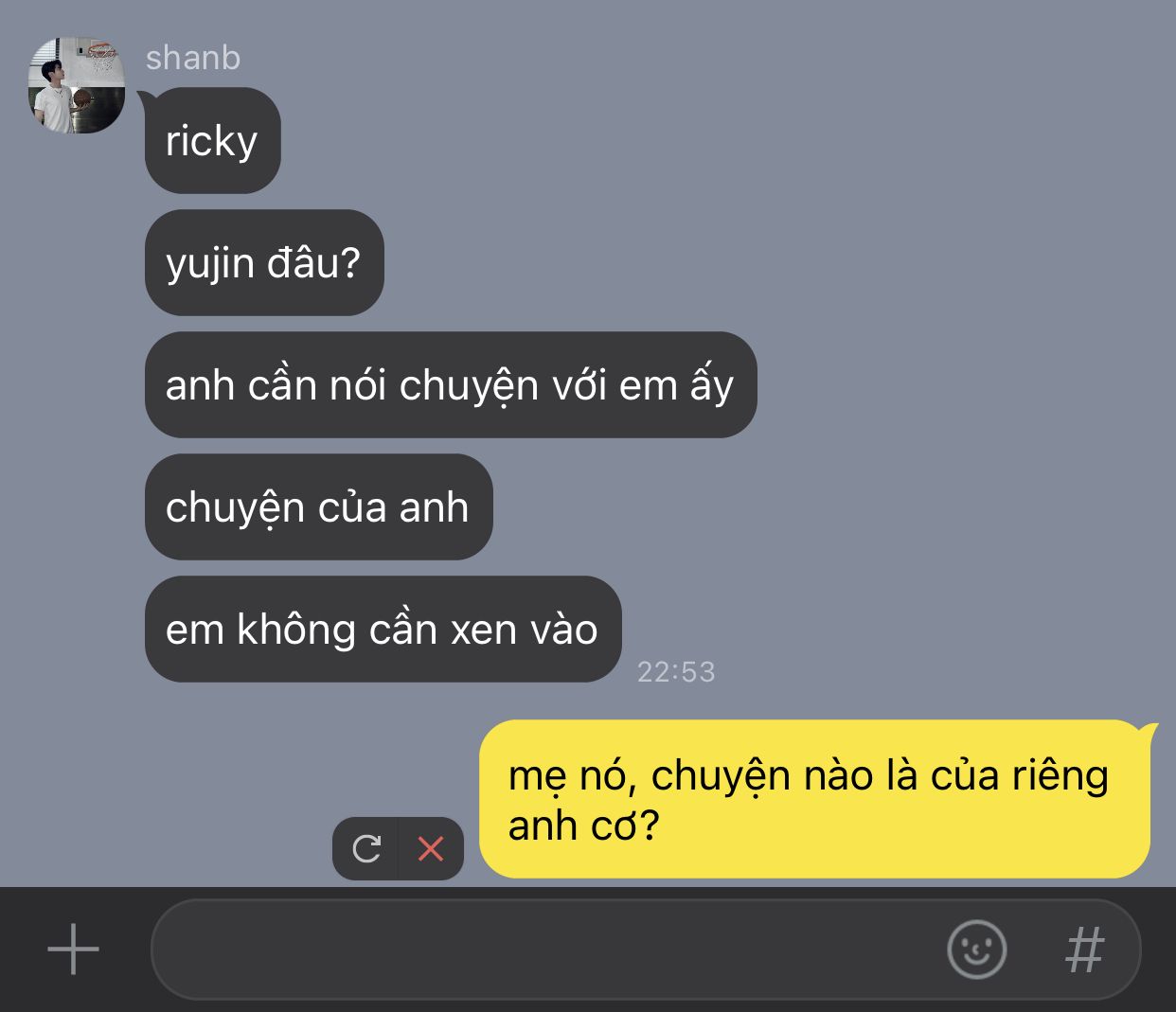The width and height of the screenshot is (1176, 1012).
Task: Open shanb's profile picture
Action: (x=77, y=85)
